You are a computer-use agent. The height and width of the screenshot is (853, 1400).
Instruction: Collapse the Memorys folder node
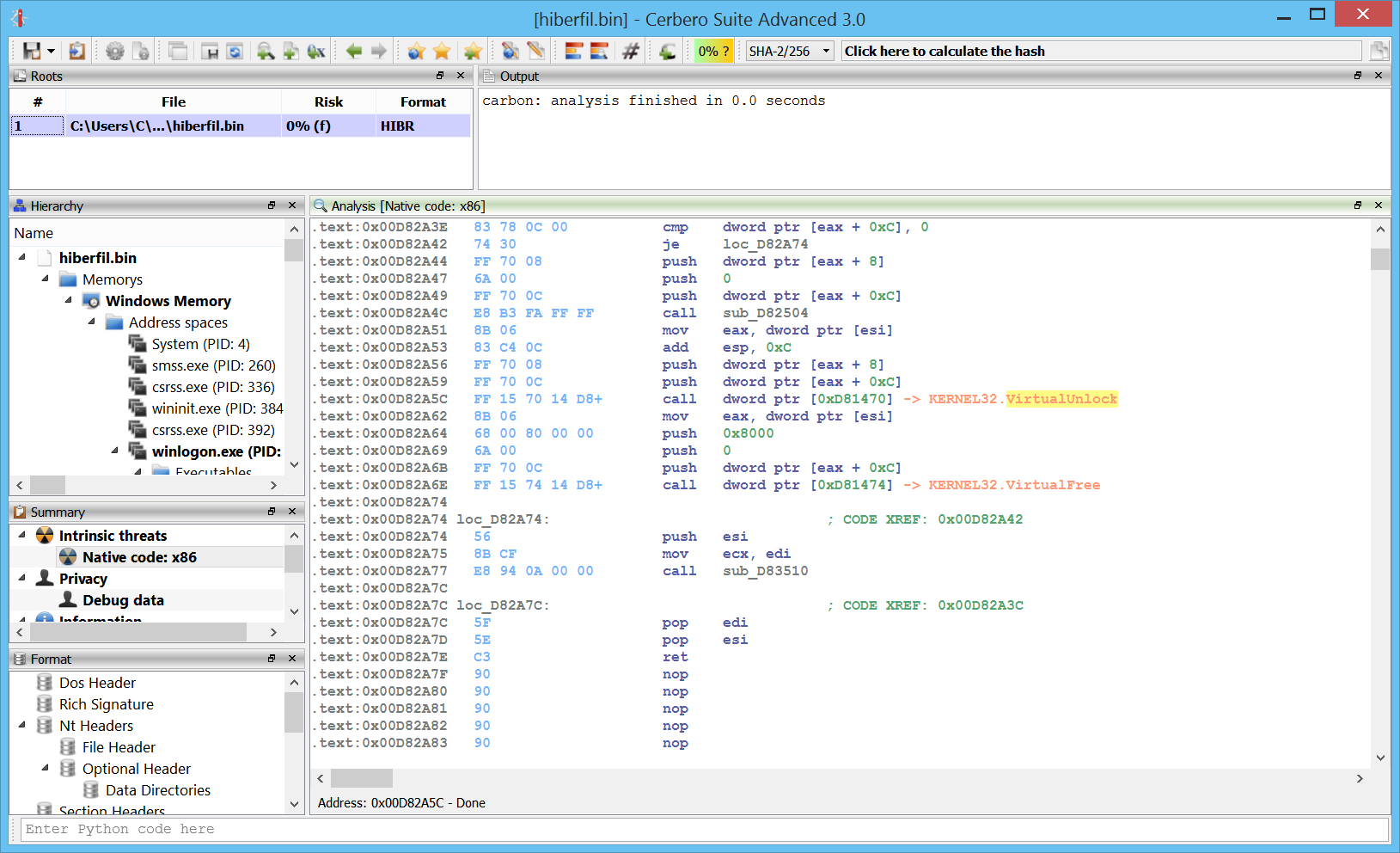[46, 279]
